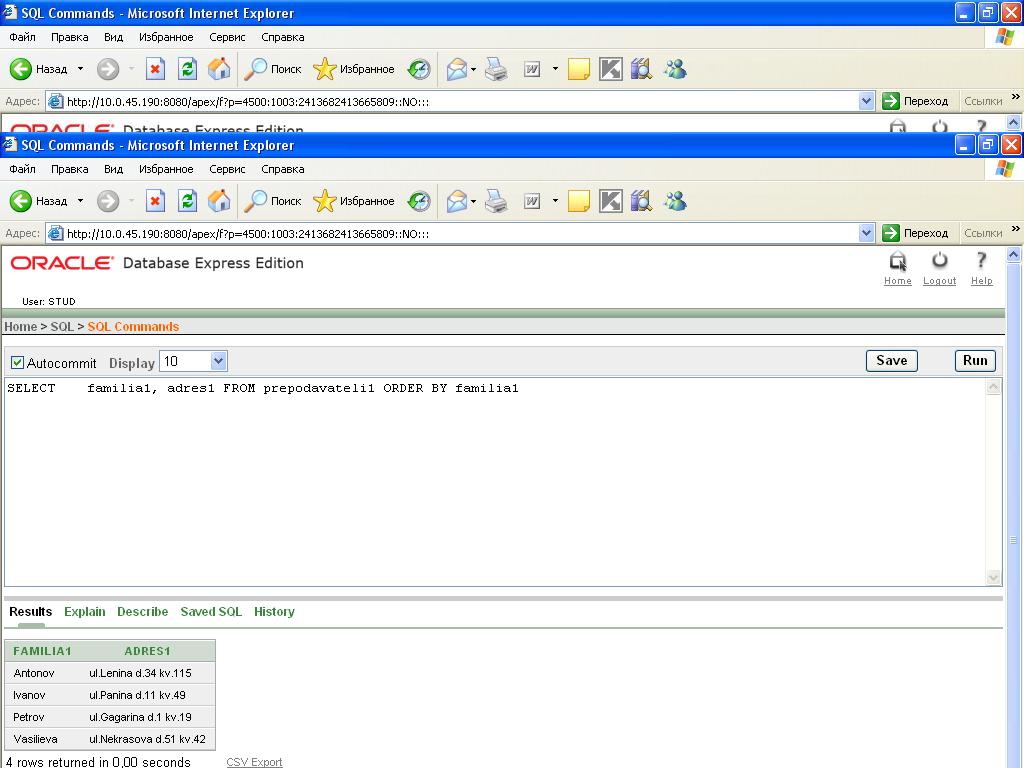Expand Back history arrow in front window

tap(80, 201)
